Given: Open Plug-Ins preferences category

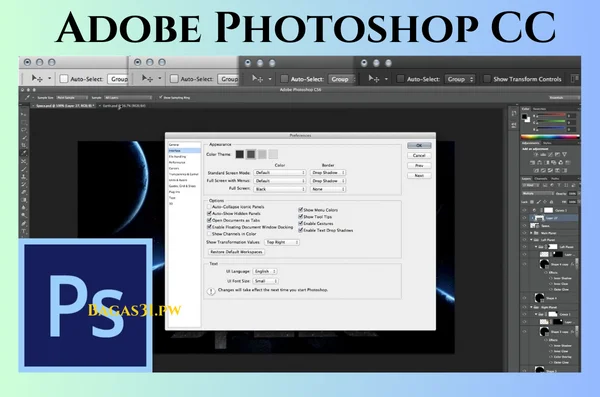Looking at the screenshot, I should 184,192.
